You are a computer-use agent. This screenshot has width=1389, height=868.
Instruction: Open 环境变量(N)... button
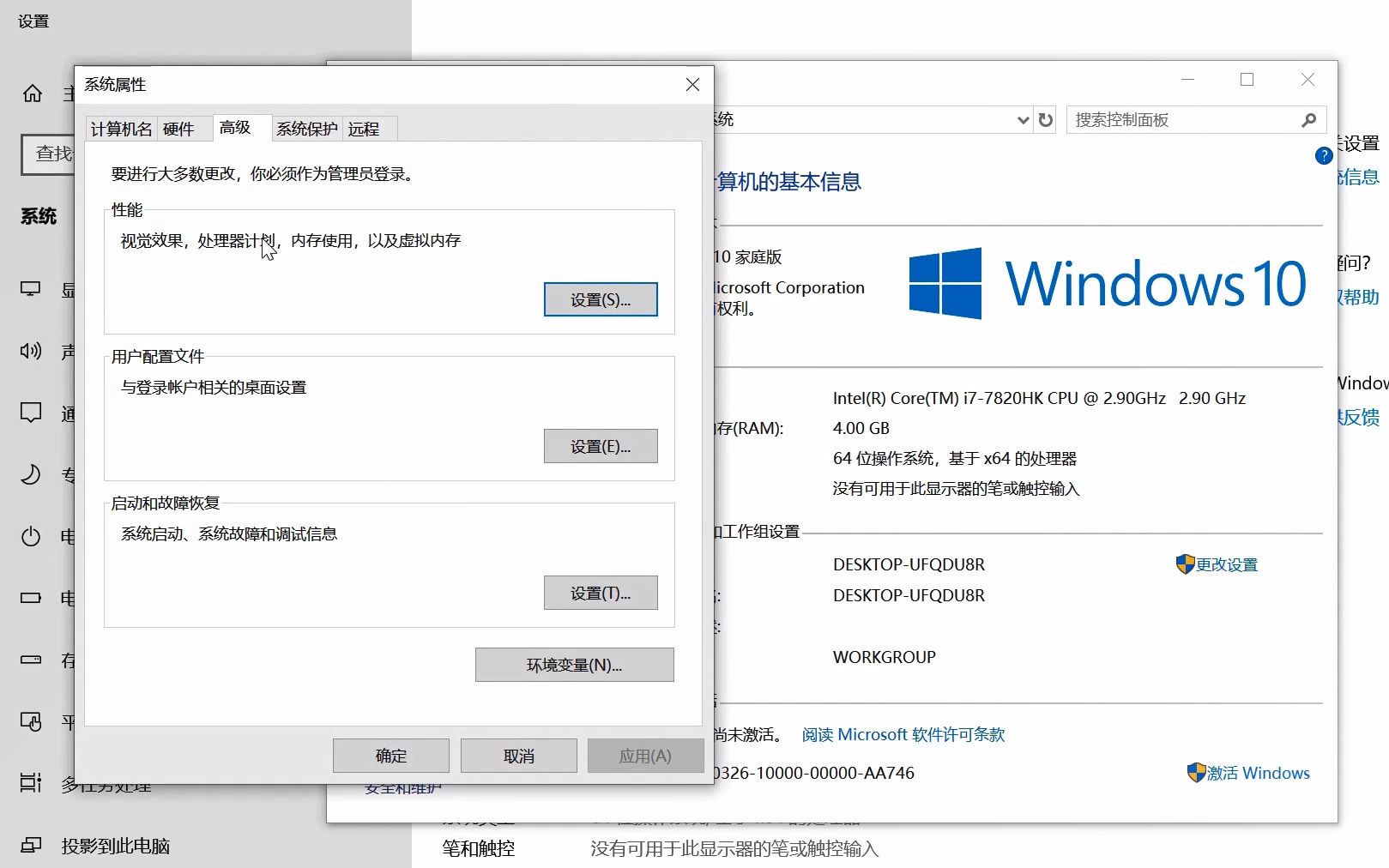tap(575, 665)
